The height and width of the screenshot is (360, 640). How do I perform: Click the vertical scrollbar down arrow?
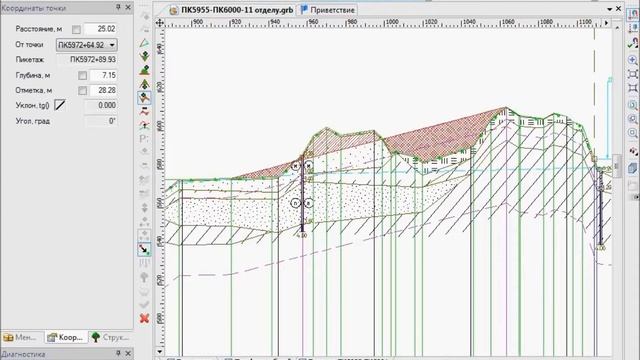pyautogui.click(x=160, y=351)
